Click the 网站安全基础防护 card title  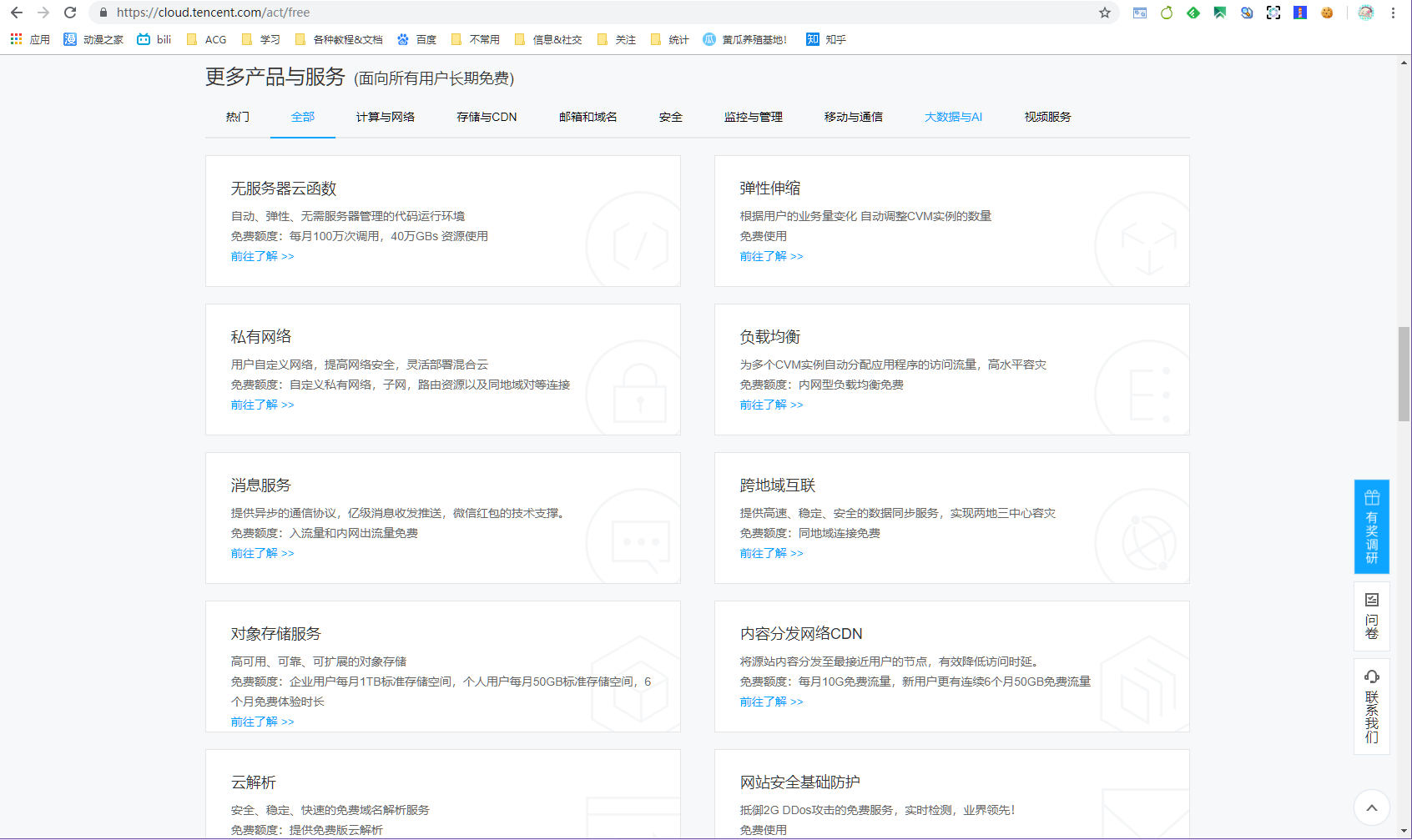pos(800,782)
